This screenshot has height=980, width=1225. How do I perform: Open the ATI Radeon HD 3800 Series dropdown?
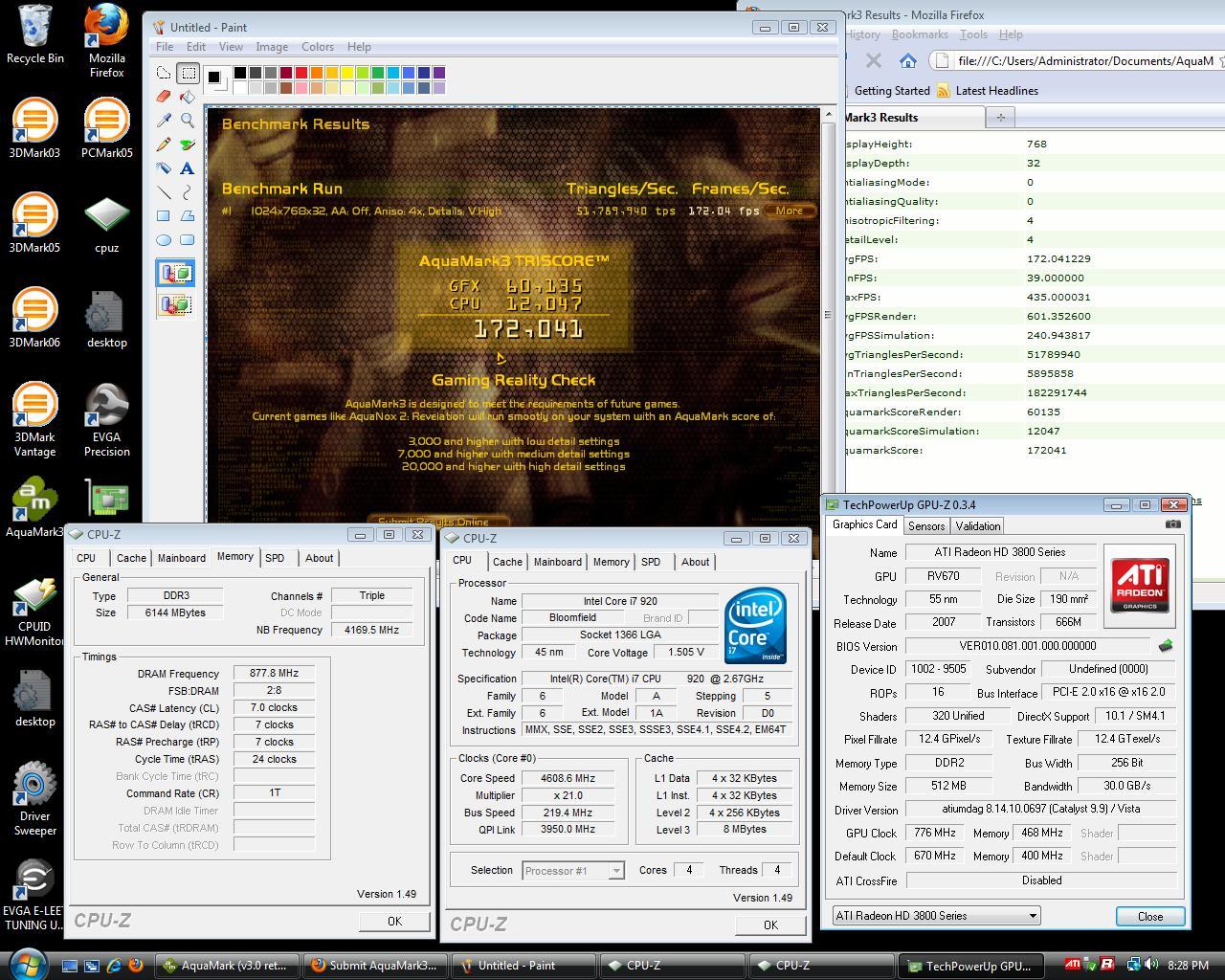[x=936, y=916]
